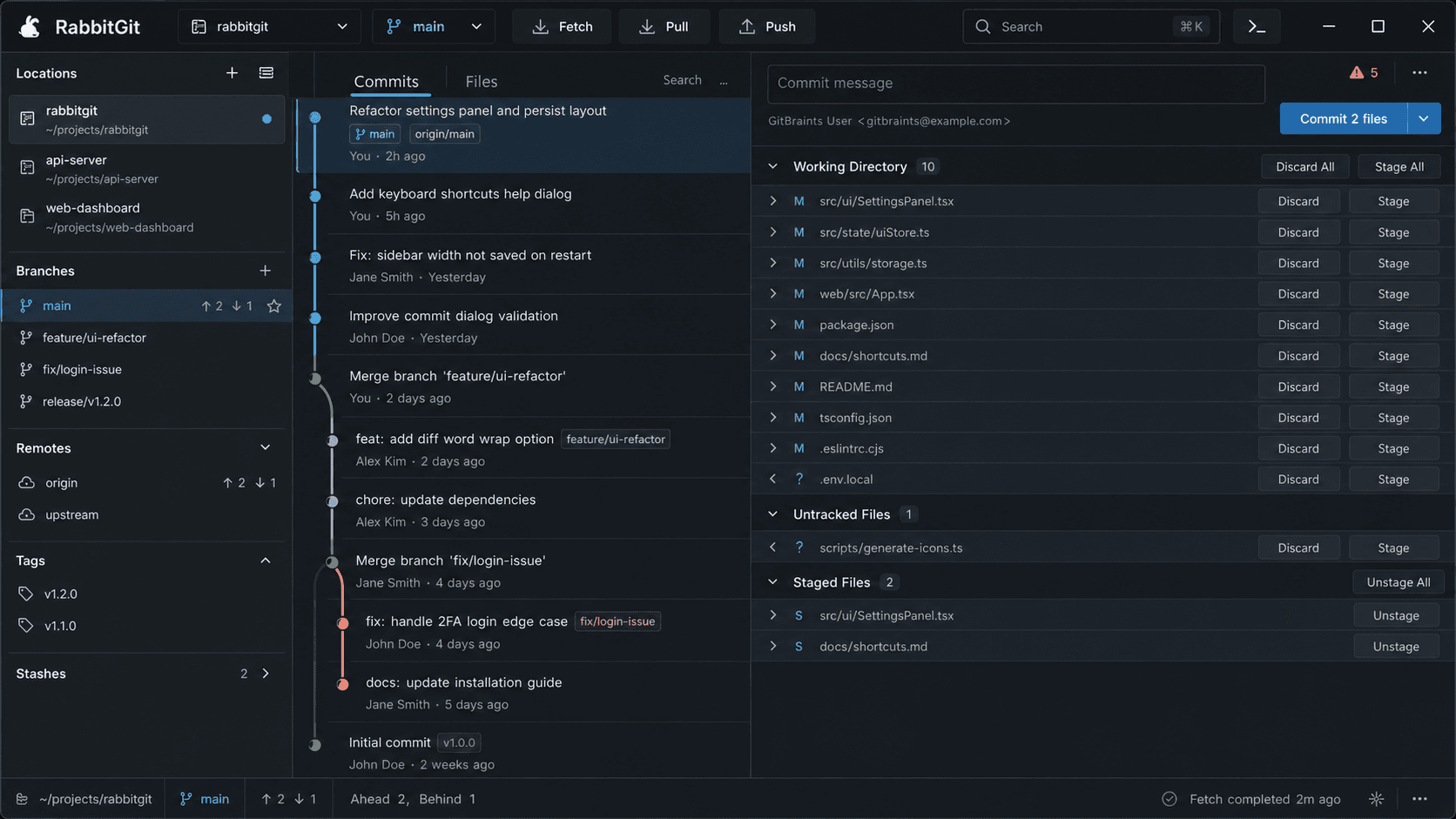Expand the Tags section chevron
1456x819 pixels.
(266, 561)
